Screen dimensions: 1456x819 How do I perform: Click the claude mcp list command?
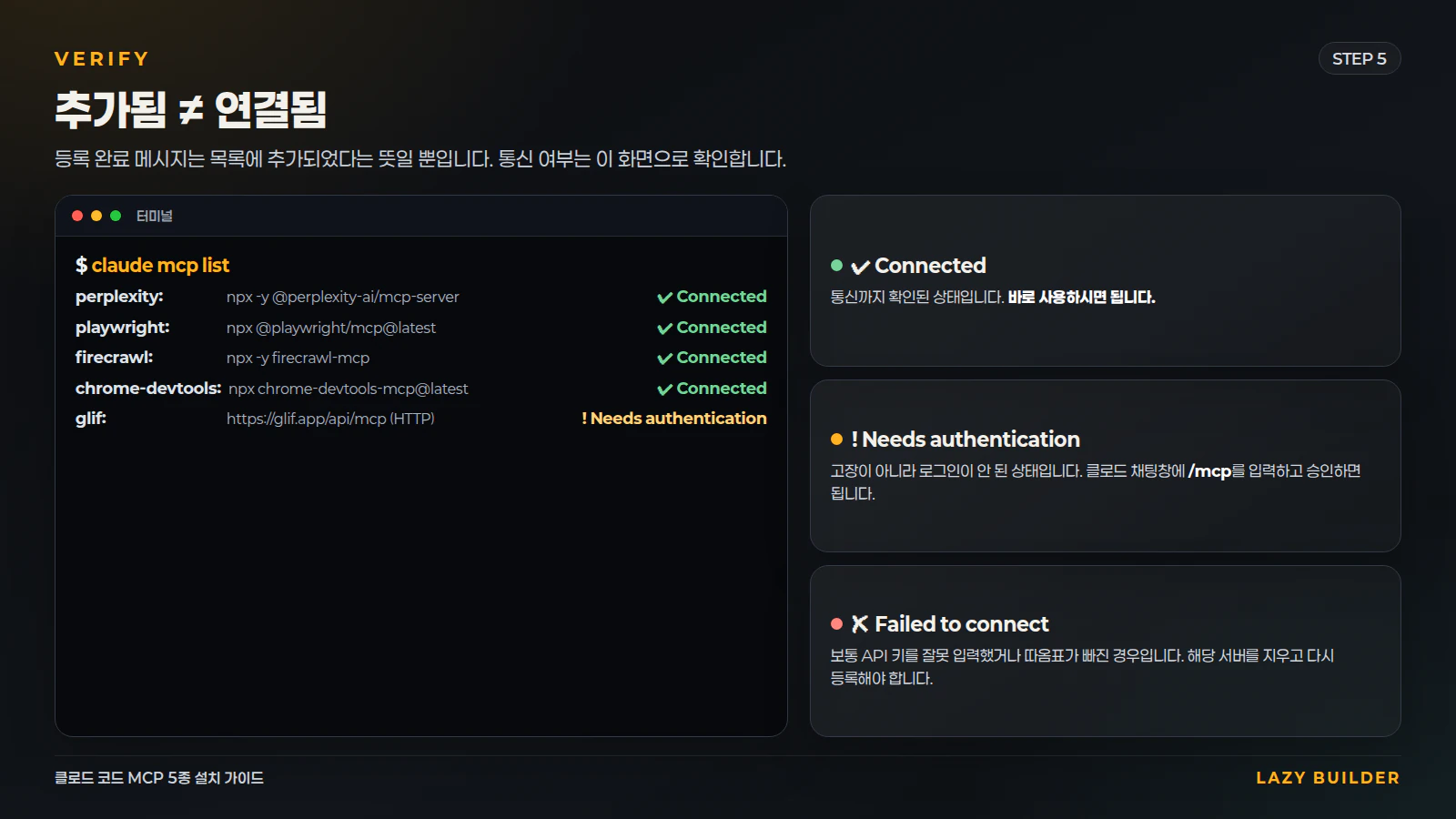tap(160, 266)
